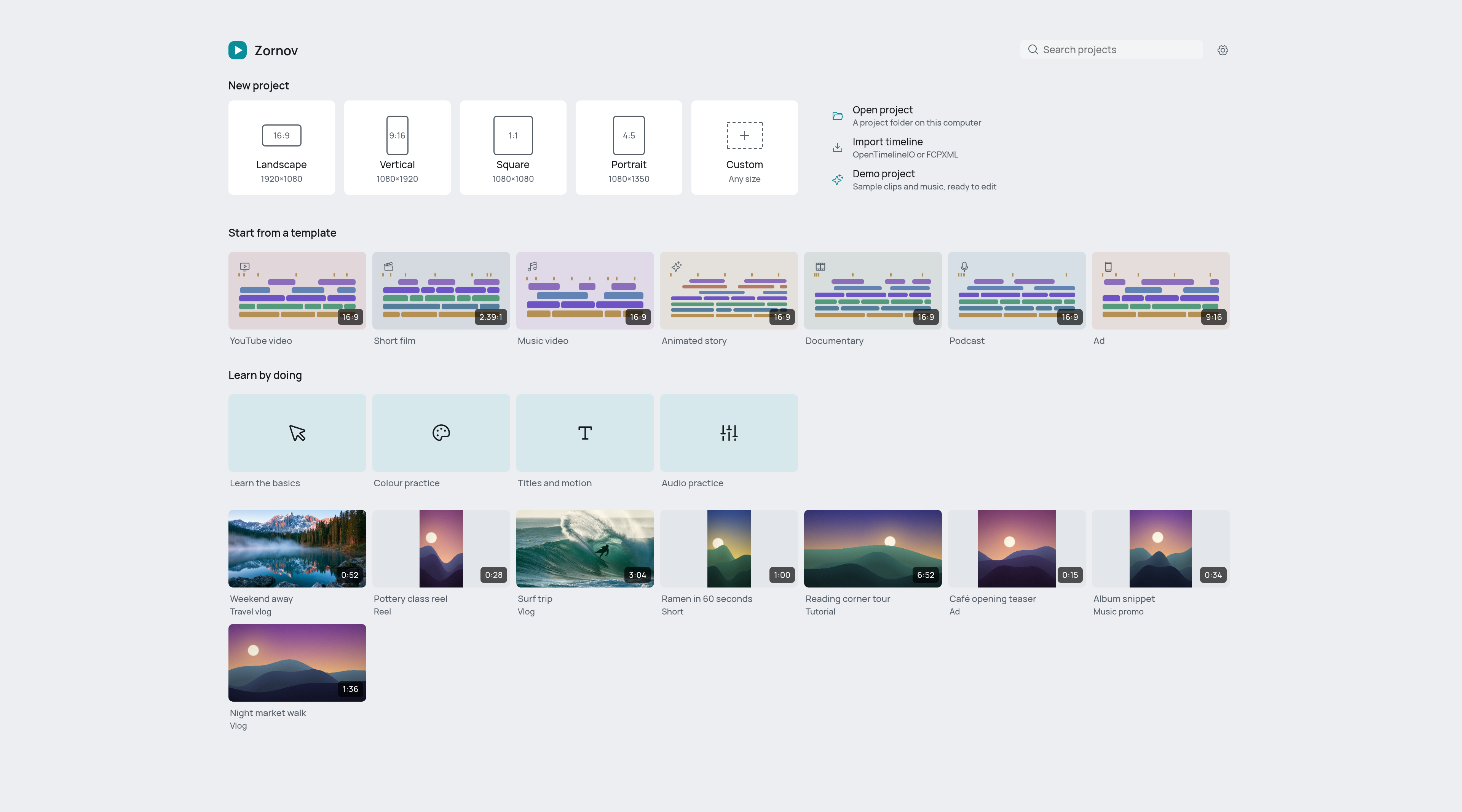Click the "Titles and motion" label
1462x812 pixels.
coord(554,483)
